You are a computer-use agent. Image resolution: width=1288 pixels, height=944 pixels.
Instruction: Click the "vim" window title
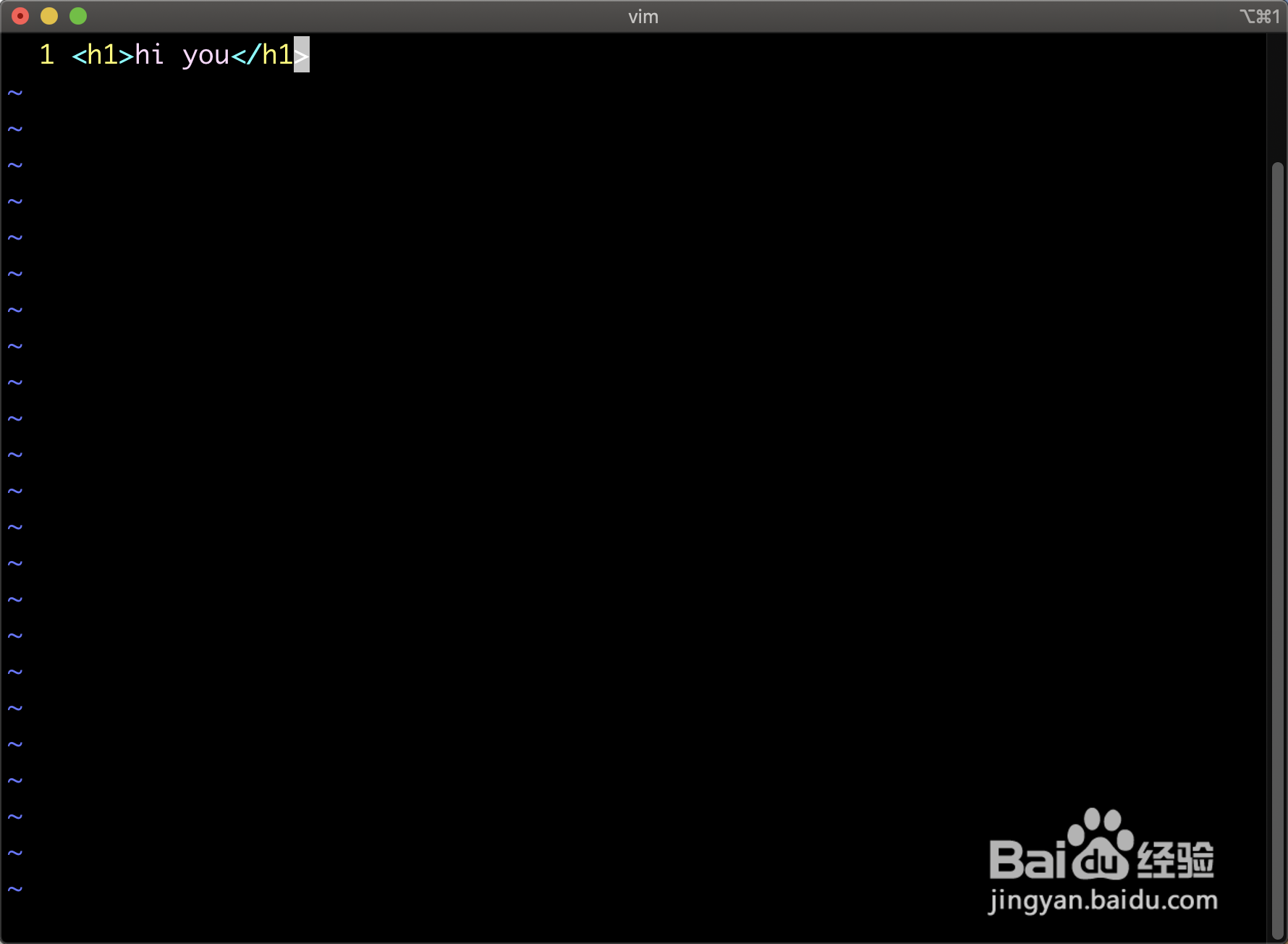click(643, 17)
